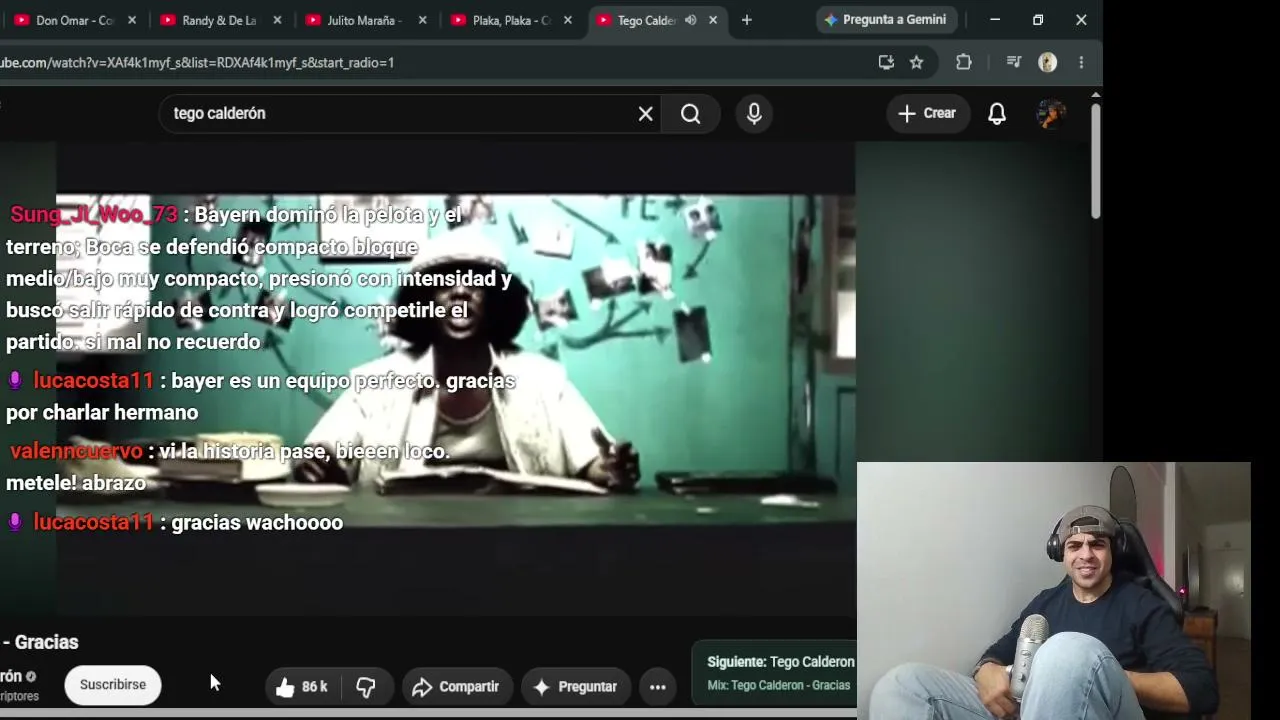1280x720 pixels.
Task: Click the page vertical scrollbar thumb
Action: tap(1095, 160)
